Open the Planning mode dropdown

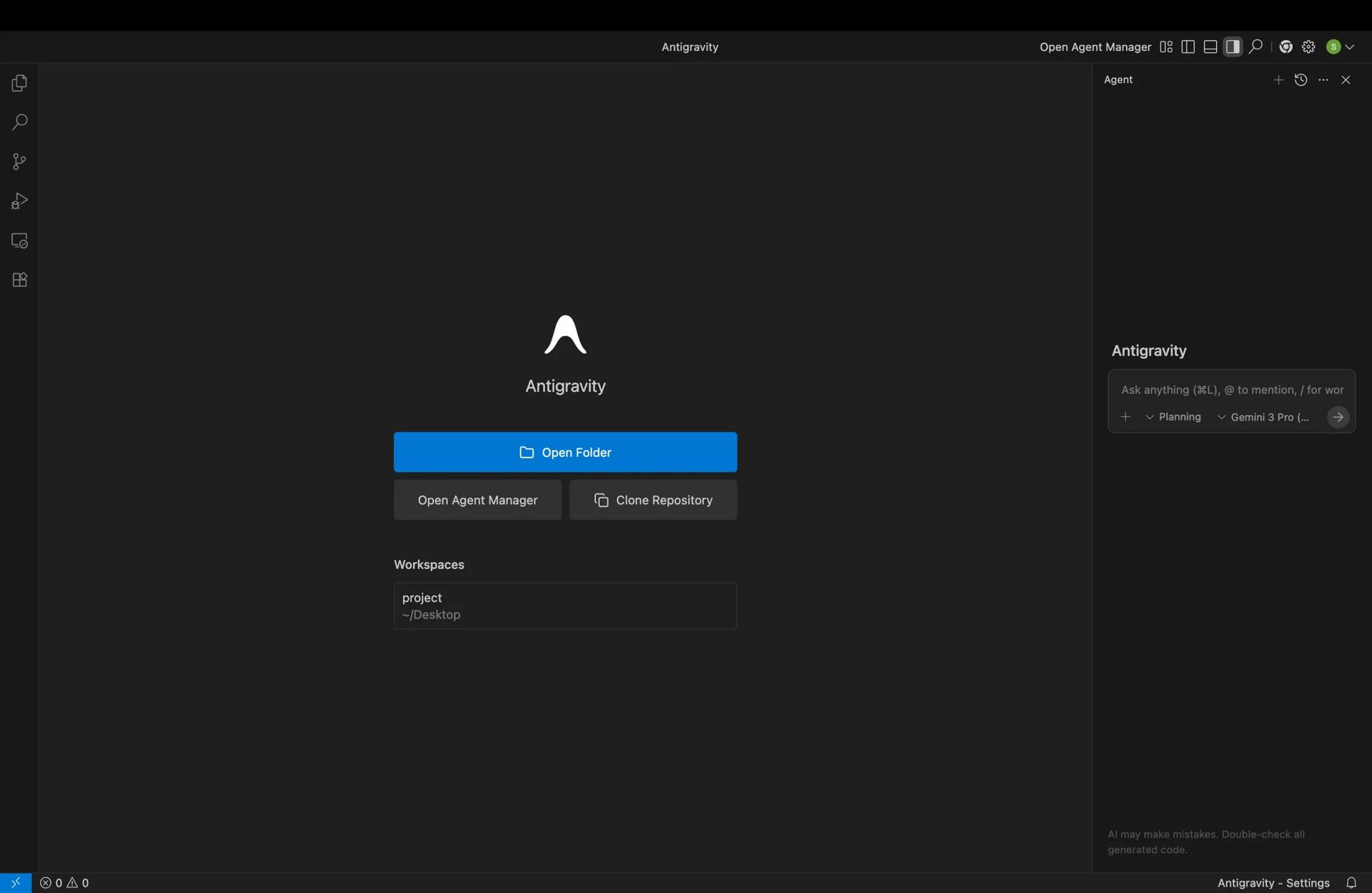click(x=1174, y=416)
